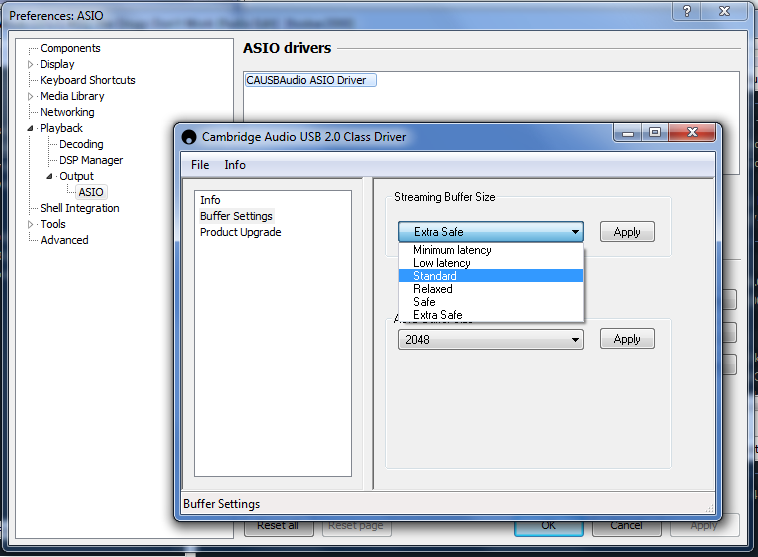Open DSP Manager preferences page
The width and height of the screenshot is (758, 557).
(91, 160)
